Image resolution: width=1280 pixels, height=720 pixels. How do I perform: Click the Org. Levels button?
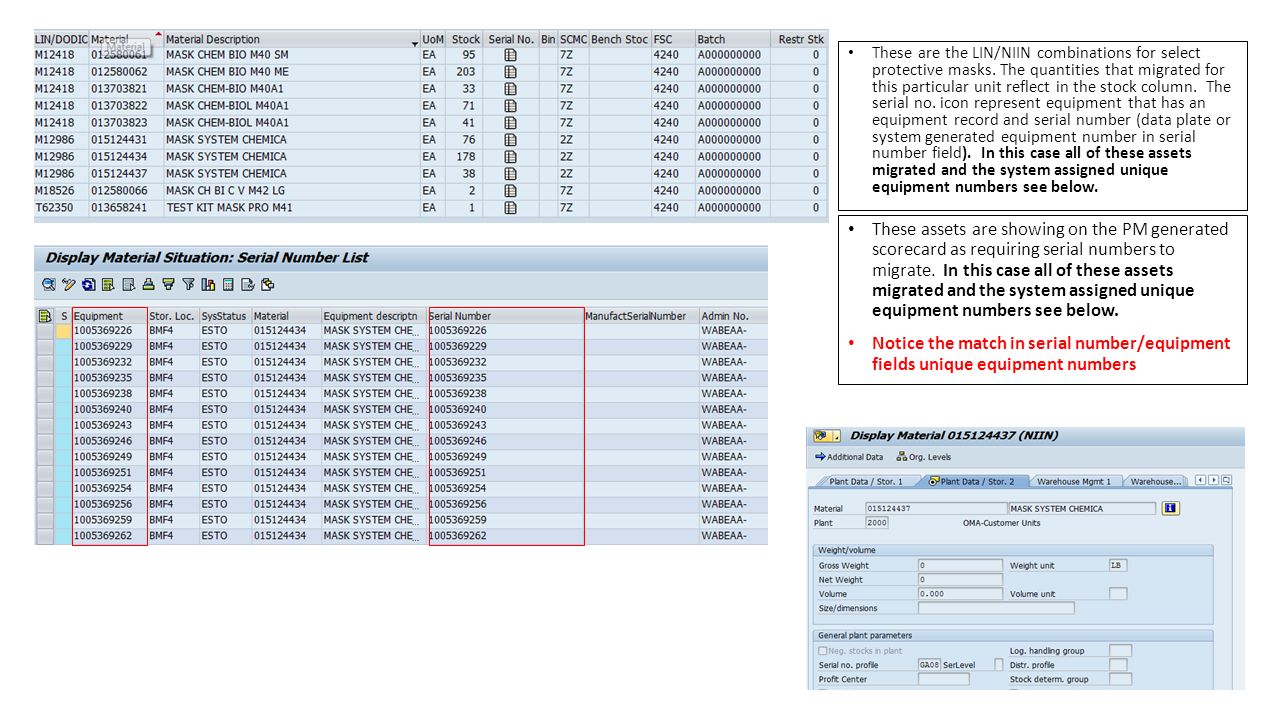click(x=924, y=457)
